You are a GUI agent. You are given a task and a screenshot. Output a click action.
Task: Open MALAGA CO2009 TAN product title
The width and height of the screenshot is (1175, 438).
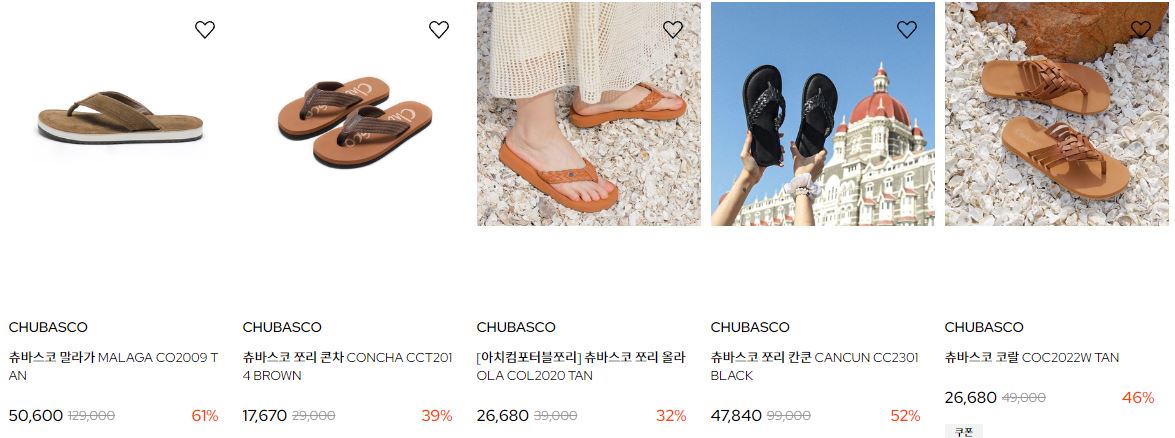coord(113,366)
